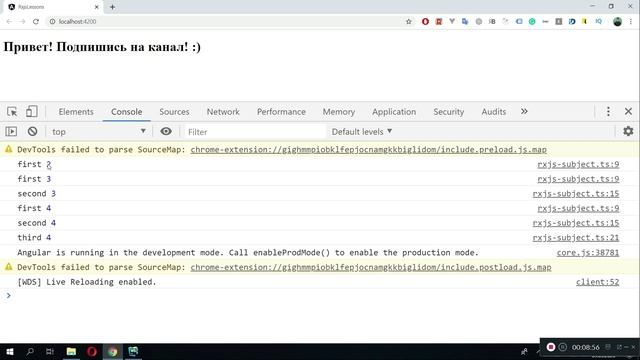The height and width of the screenshot is (360, 640).
Task: Click the green circle extension icon
Action: [x=532, y=22]
